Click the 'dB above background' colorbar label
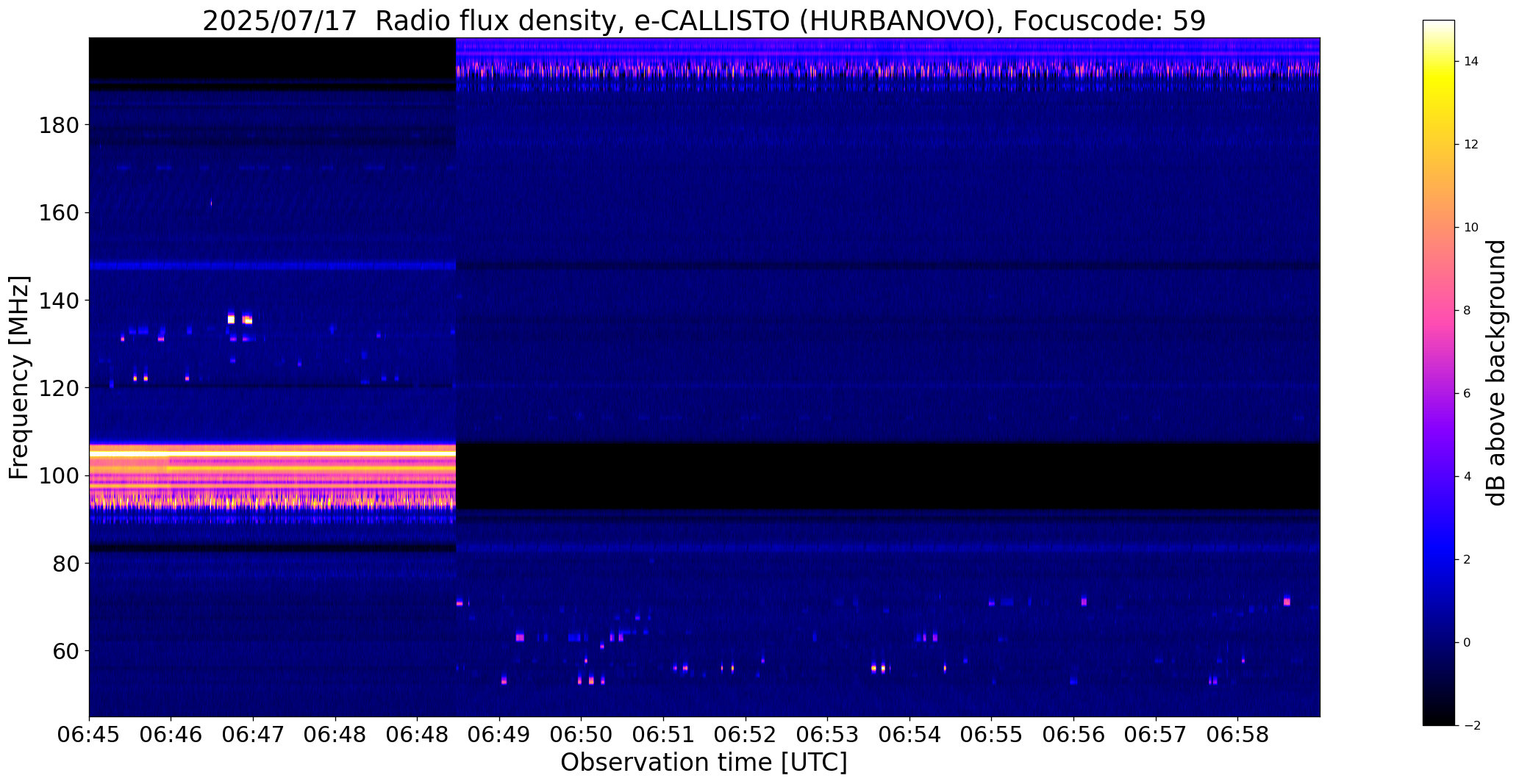Viewport: 1519px width, 784px height. click(x=1496, y=373)
